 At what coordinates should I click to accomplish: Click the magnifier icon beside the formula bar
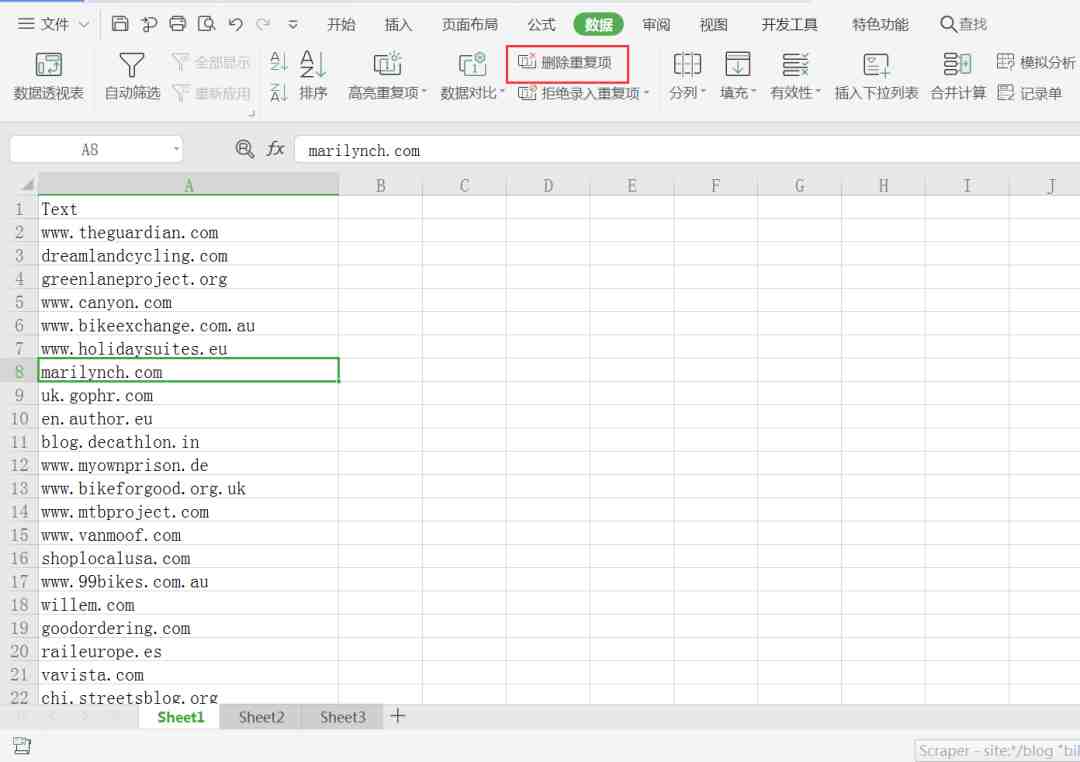point(245,149)
